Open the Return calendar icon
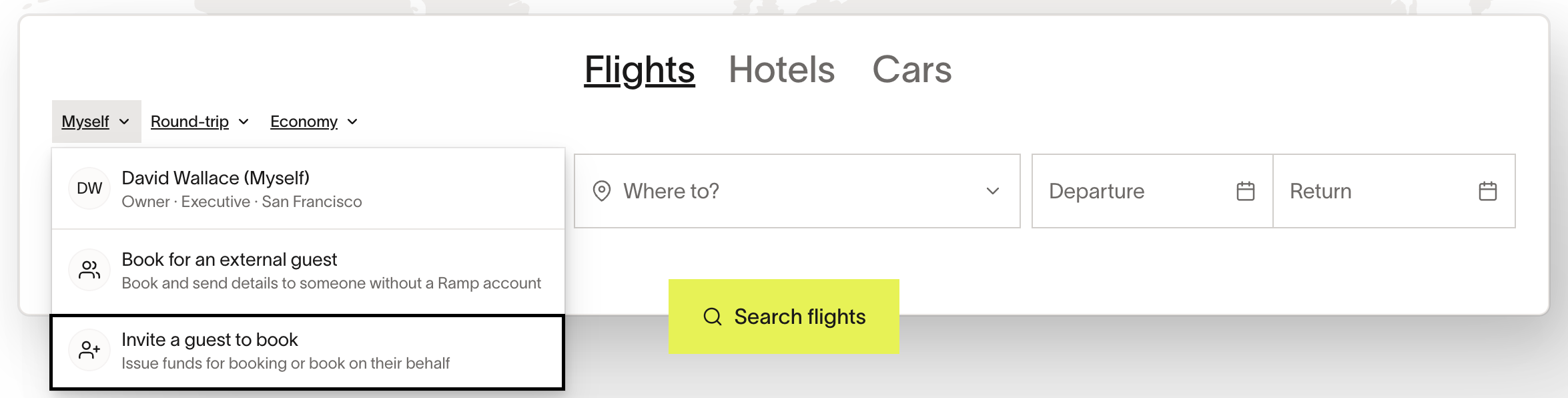 click(1488, 191)
